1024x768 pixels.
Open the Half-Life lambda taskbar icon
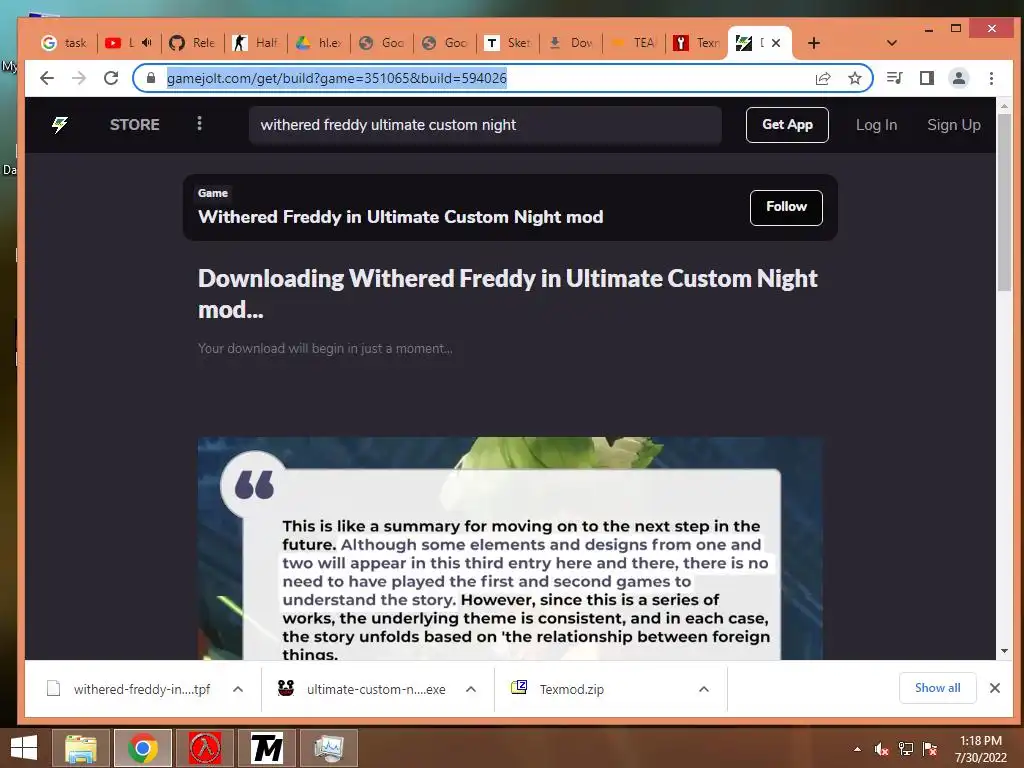(205, 748)
